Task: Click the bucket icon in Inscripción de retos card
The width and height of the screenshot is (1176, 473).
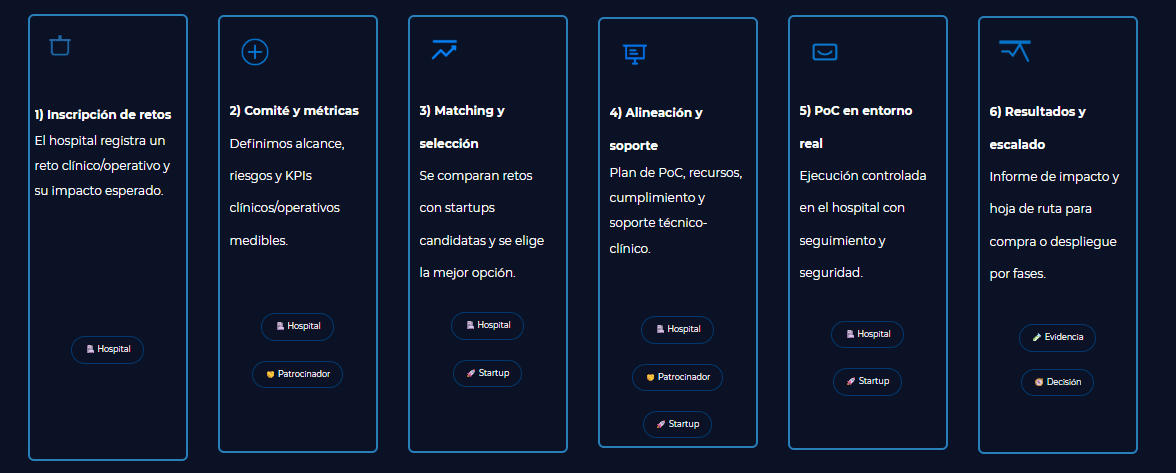Action: click(x=60, y=46)
